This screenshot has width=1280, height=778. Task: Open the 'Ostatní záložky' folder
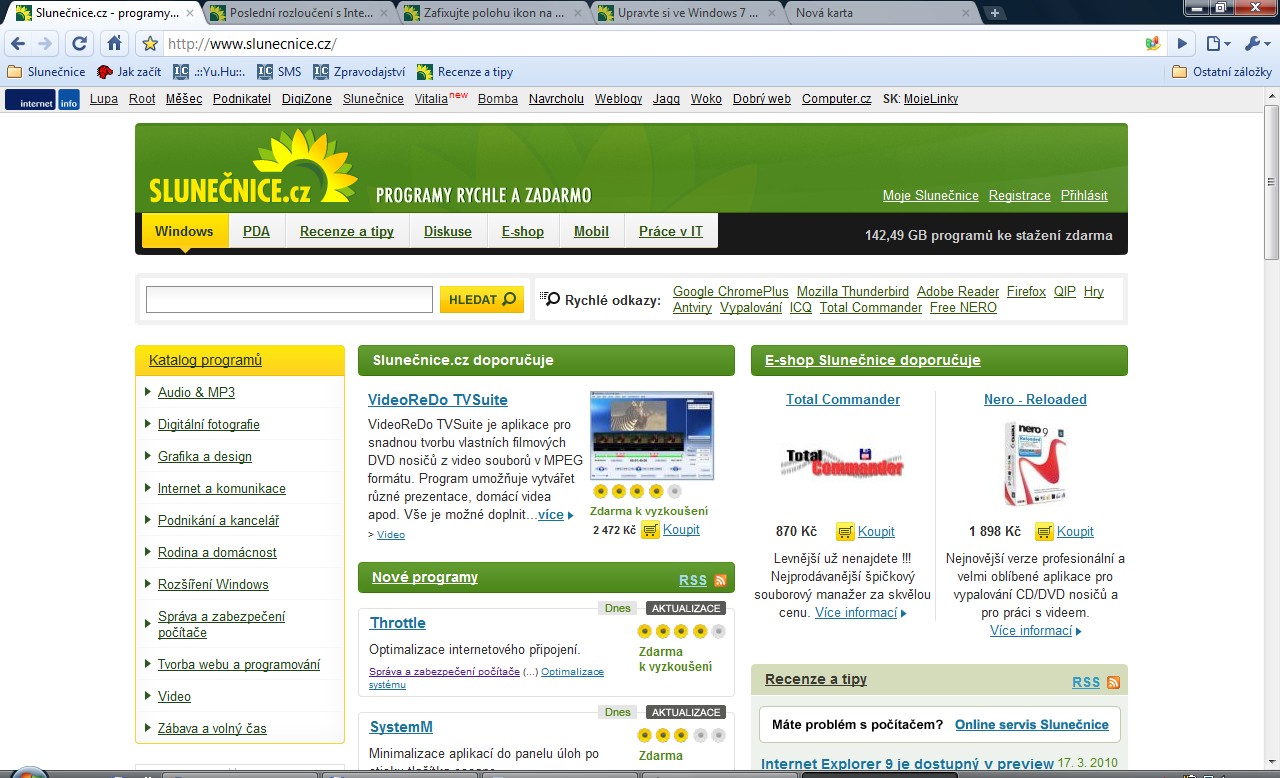pyautogui.click(x=1222, y=72)
